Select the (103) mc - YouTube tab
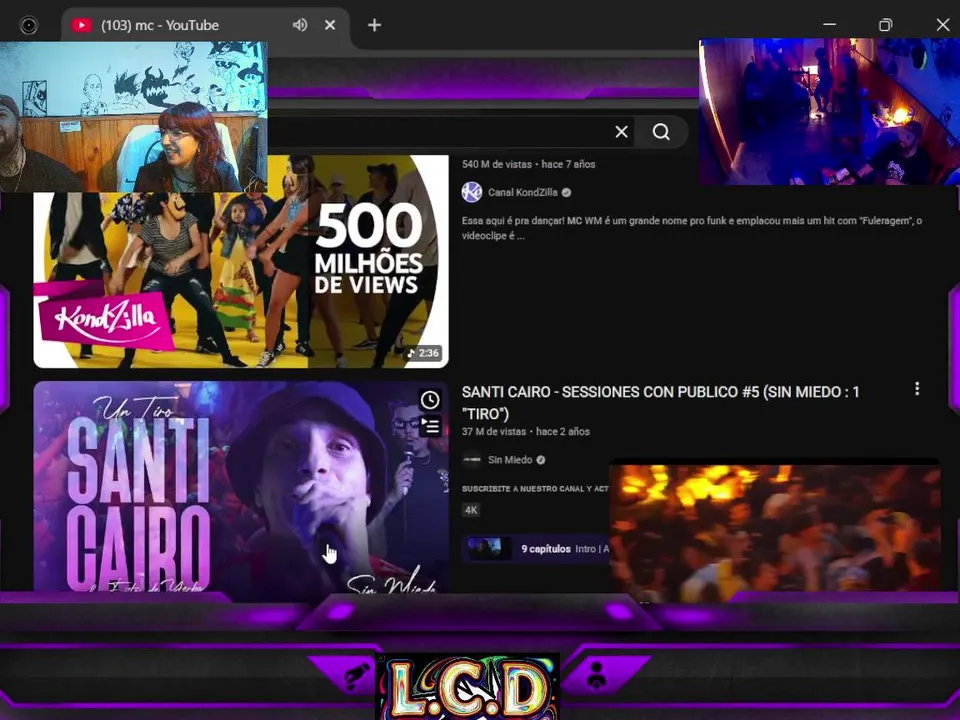The width and height of the screenshot is (960, 720). click(x=205, y=25)
